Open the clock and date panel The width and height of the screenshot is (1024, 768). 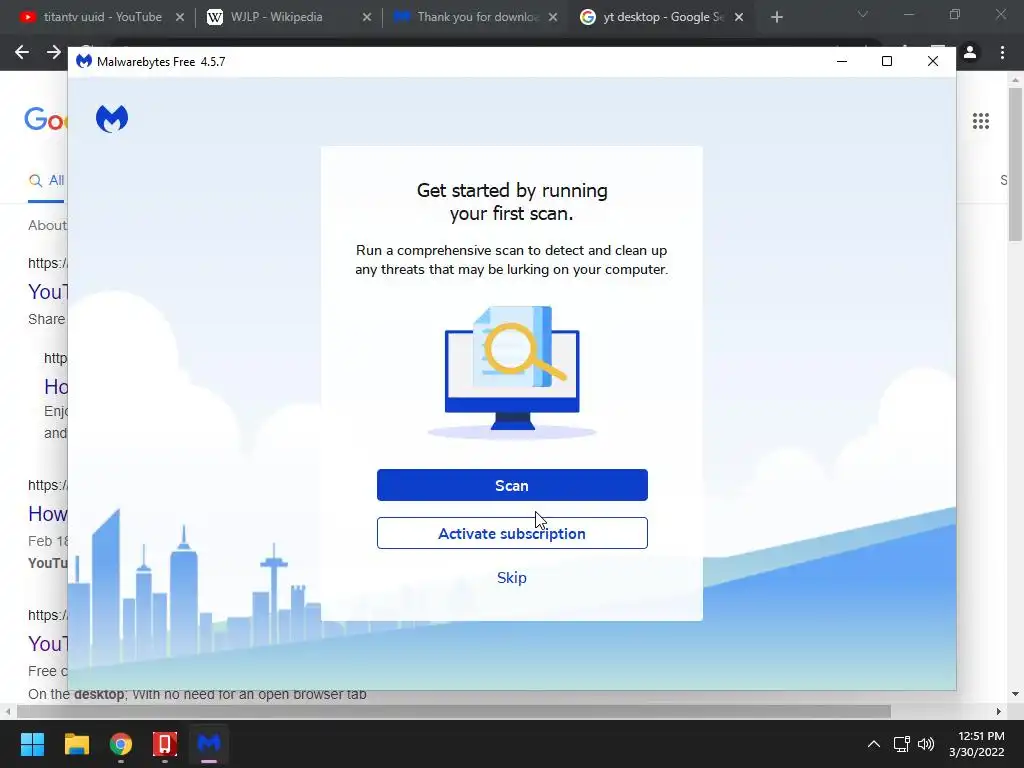point(977,744)
